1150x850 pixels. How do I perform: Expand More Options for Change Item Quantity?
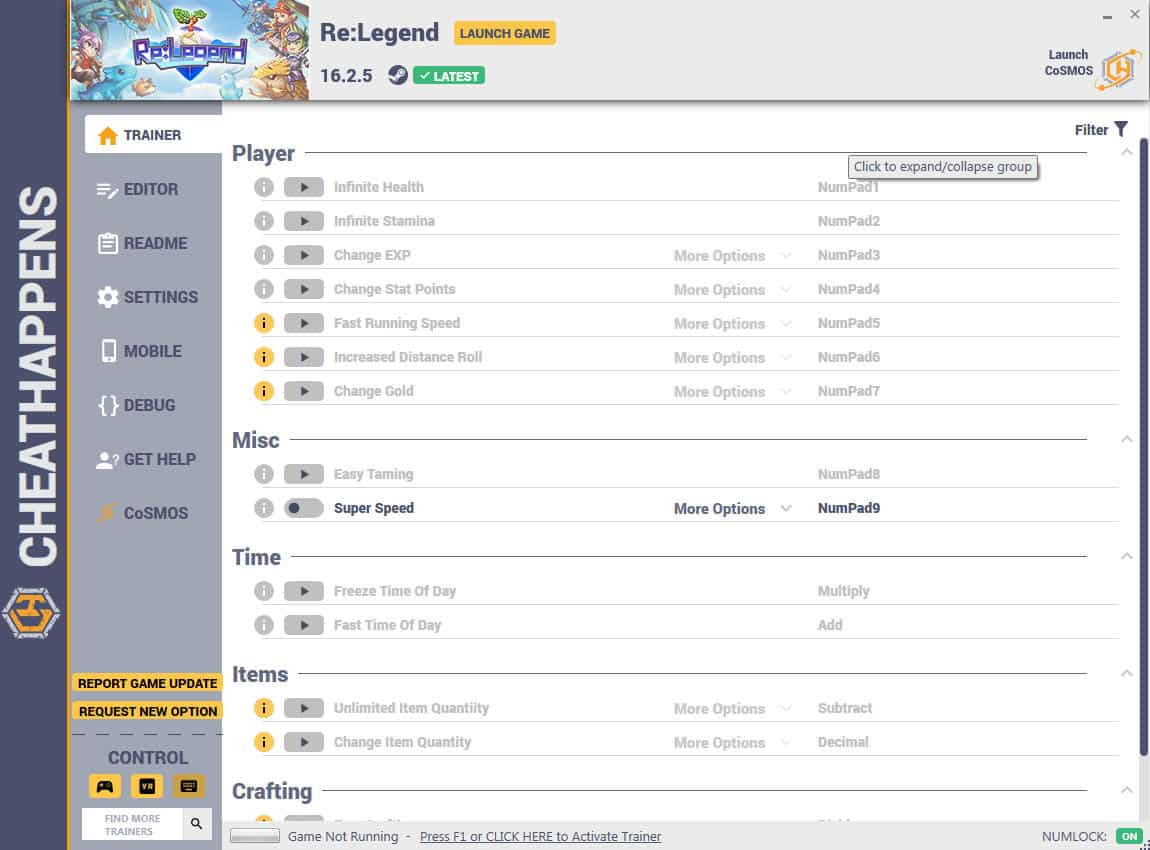[732, 743]
